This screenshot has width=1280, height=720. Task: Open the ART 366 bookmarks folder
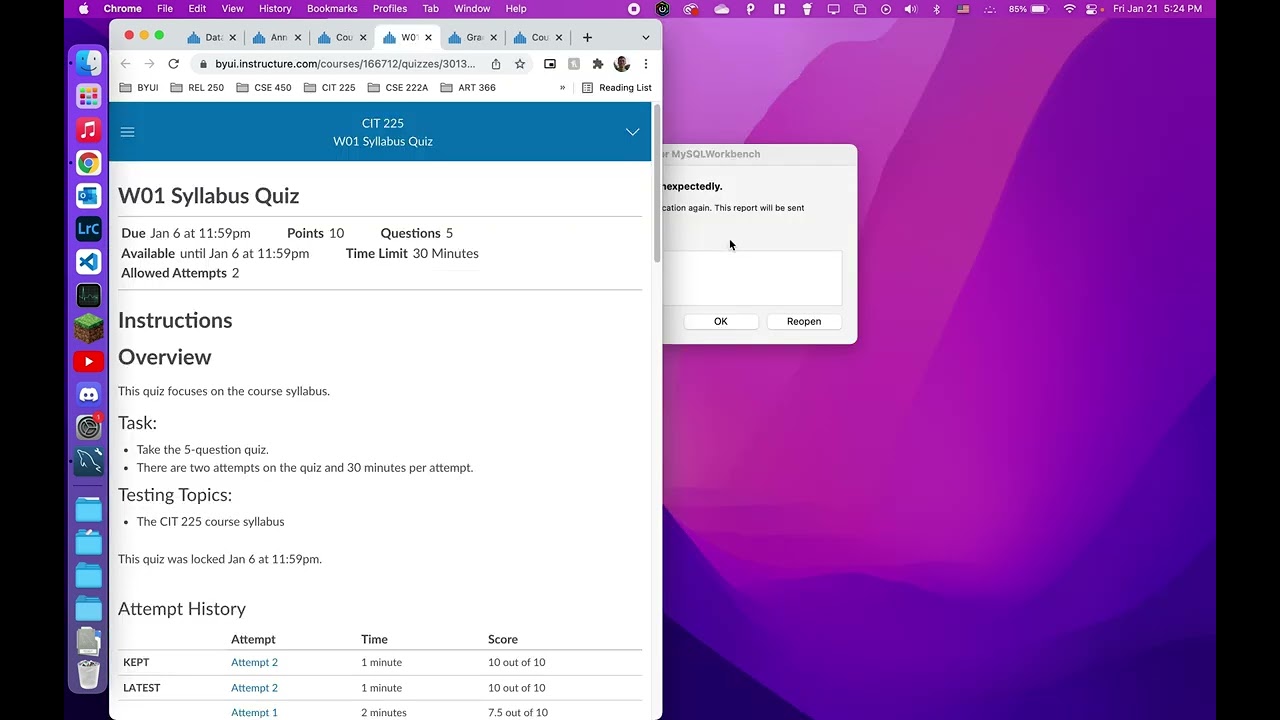coord(468,88)
